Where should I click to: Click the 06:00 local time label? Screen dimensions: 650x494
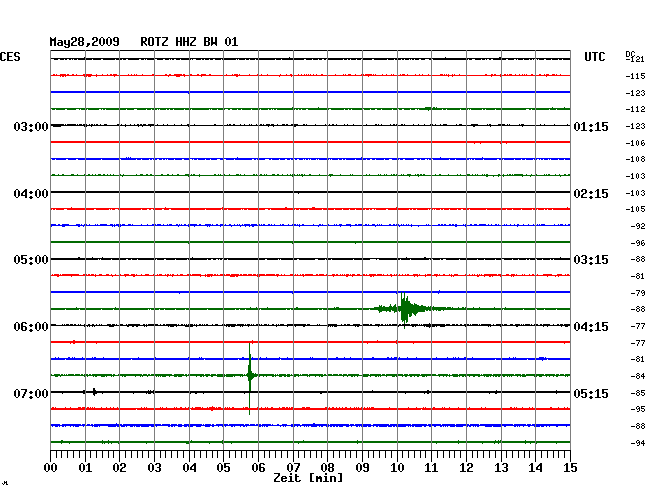click(31, 327)
